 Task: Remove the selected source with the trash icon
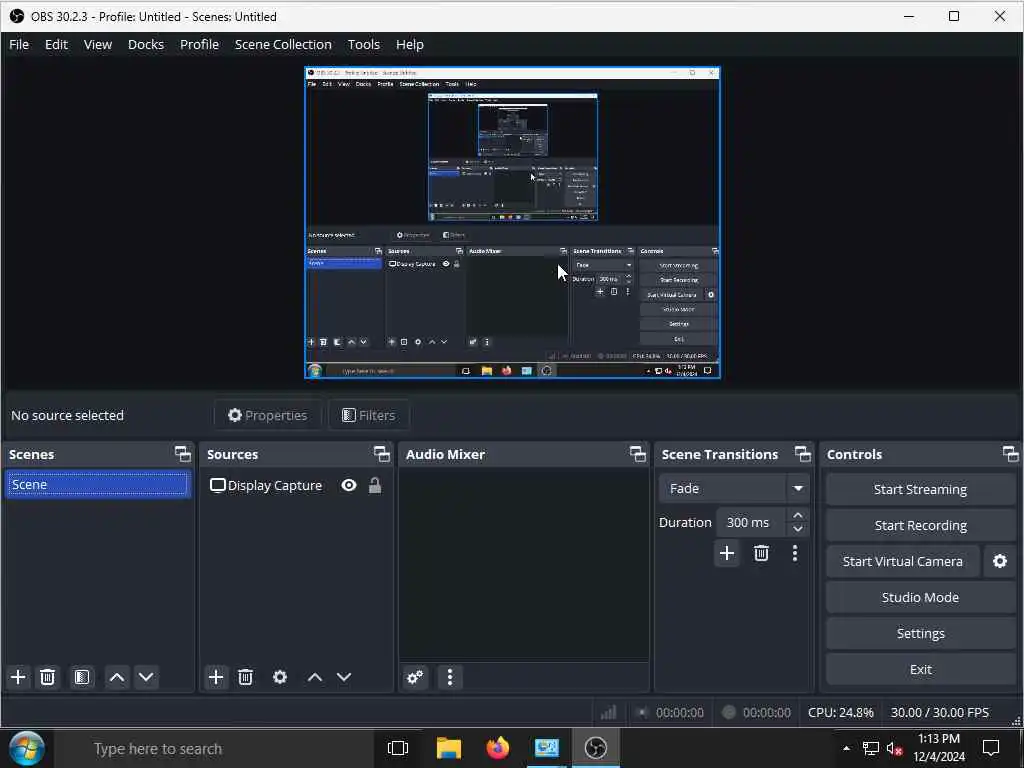click(246, 677)
